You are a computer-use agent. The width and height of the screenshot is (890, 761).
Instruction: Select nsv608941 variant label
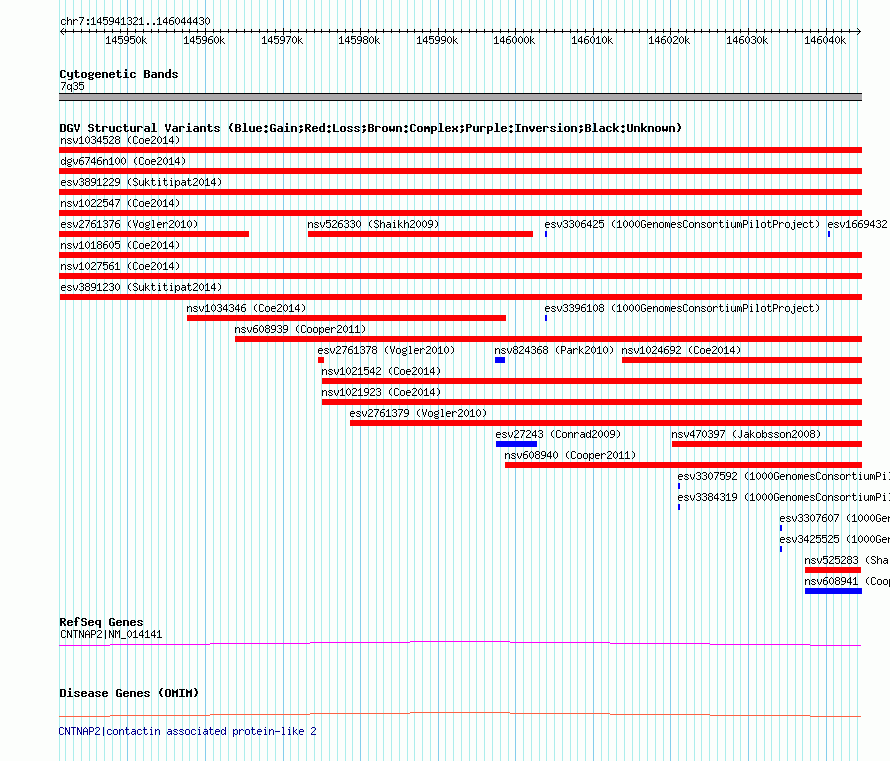pos(846,581)
